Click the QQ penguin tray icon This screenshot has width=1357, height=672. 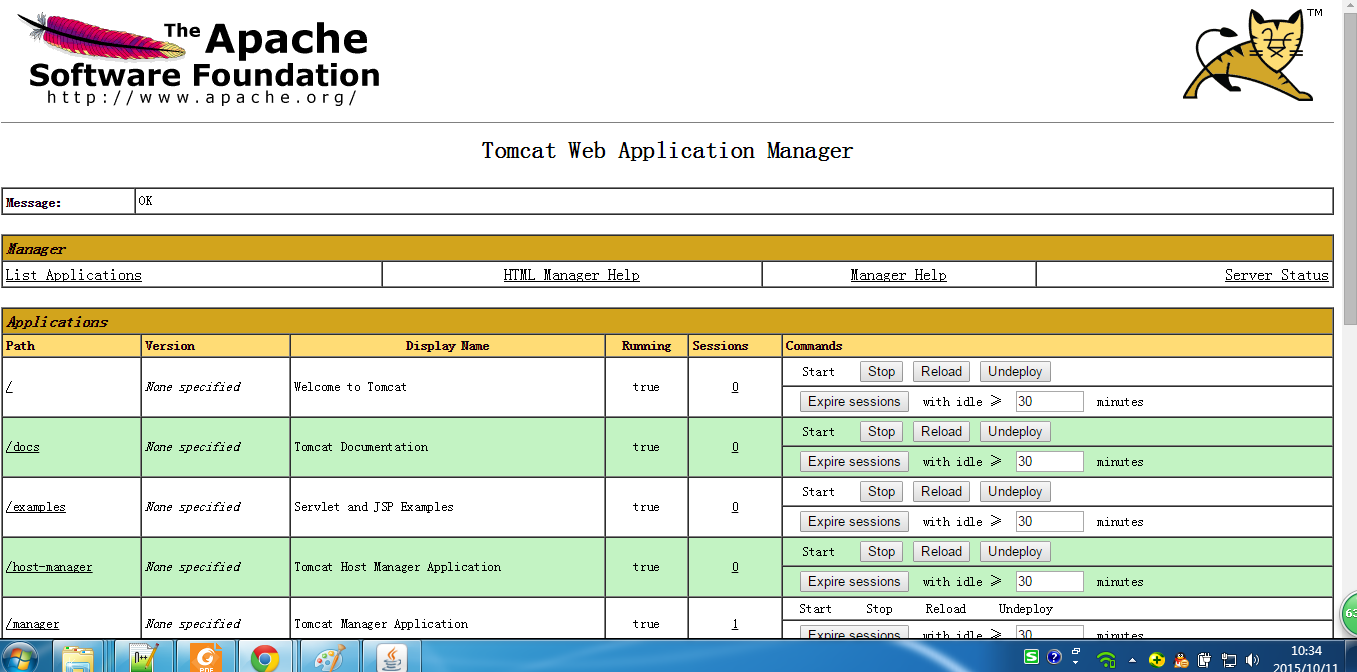click(1181, 659)
